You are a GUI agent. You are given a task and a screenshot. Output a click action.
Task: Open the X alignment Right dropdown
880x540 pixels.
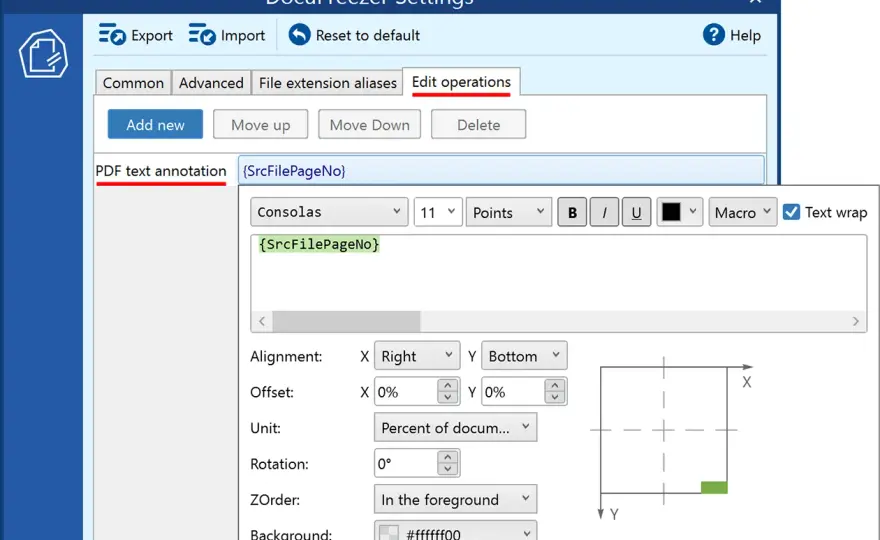click(417, 356)
